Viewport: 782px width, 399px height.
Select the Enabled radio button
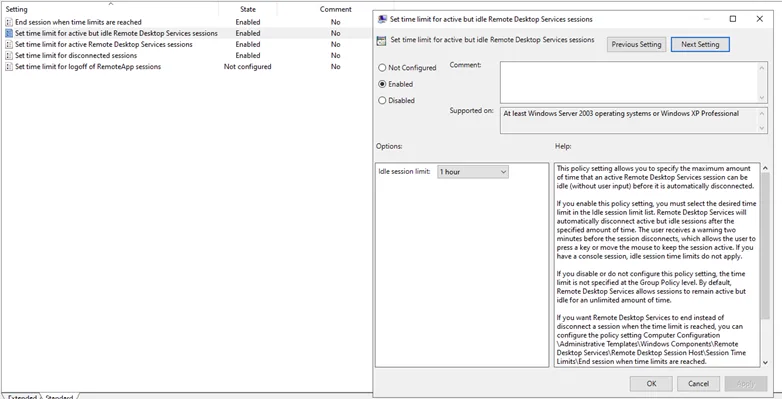click(x=383, y=84)
